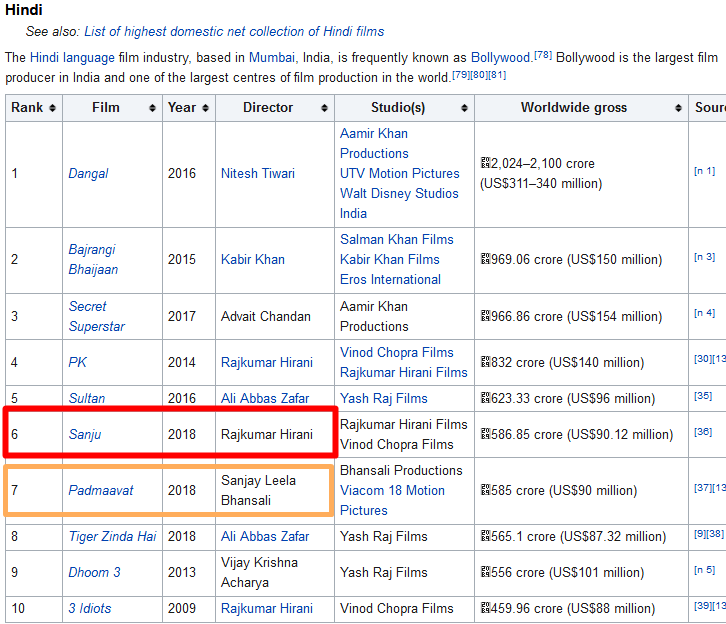Open Vinod Chopra Films link in PK row
726x624 pixels.
[397, 352]
